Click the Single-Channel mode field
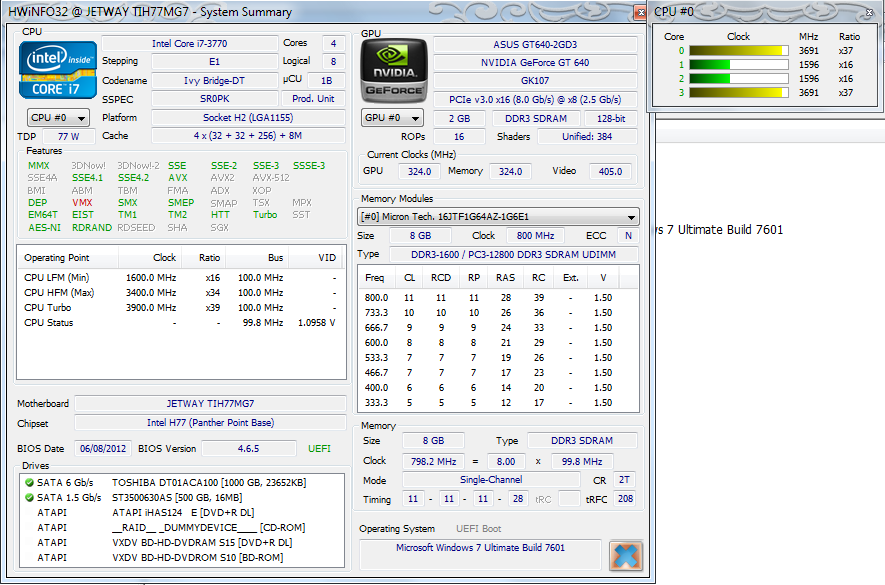The width and height of the screenshot is (885, 585). [x=491, y=479]
